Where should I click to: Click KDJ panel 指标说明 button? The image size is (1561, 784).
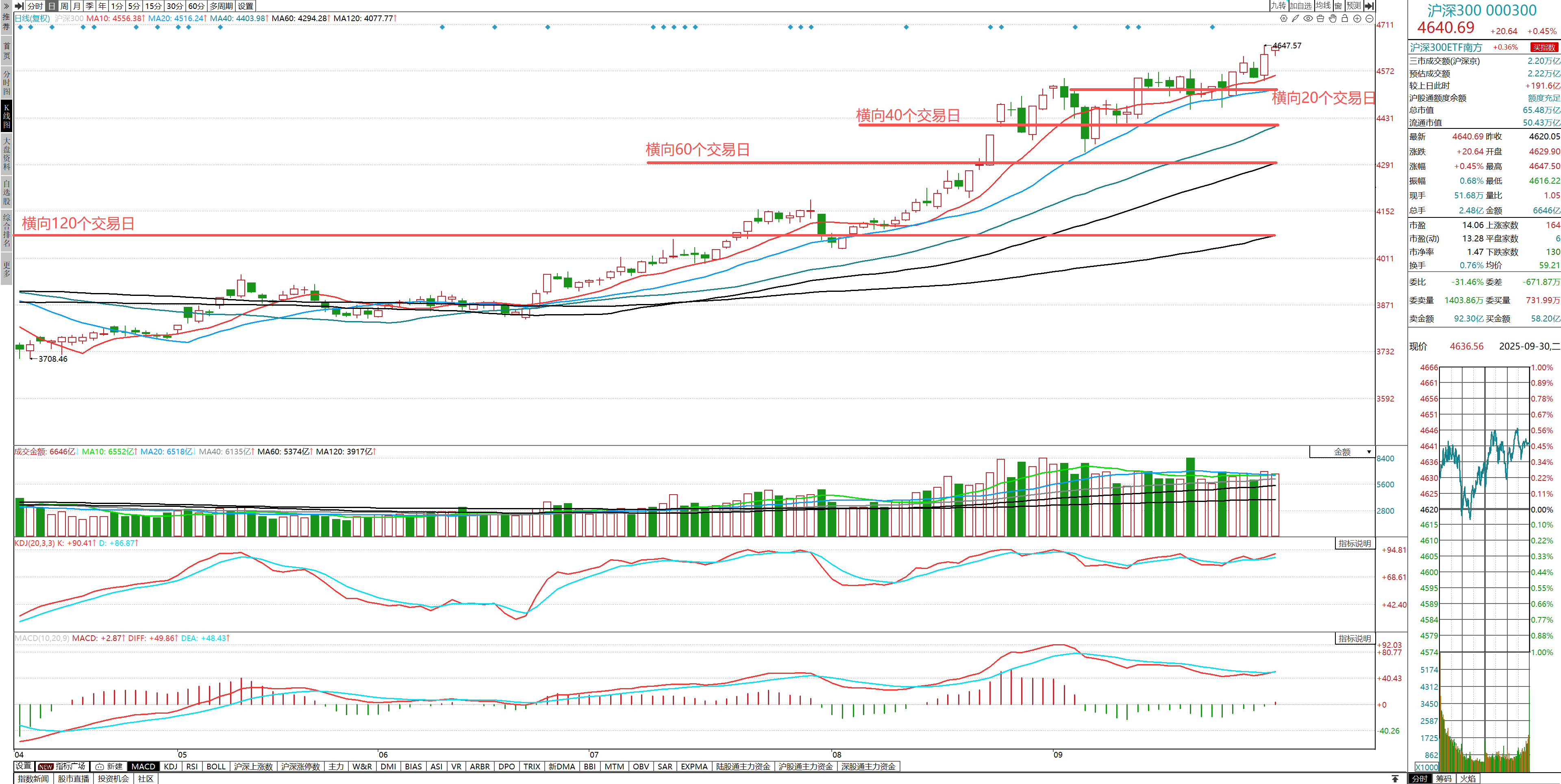[x=1354, y=543]
